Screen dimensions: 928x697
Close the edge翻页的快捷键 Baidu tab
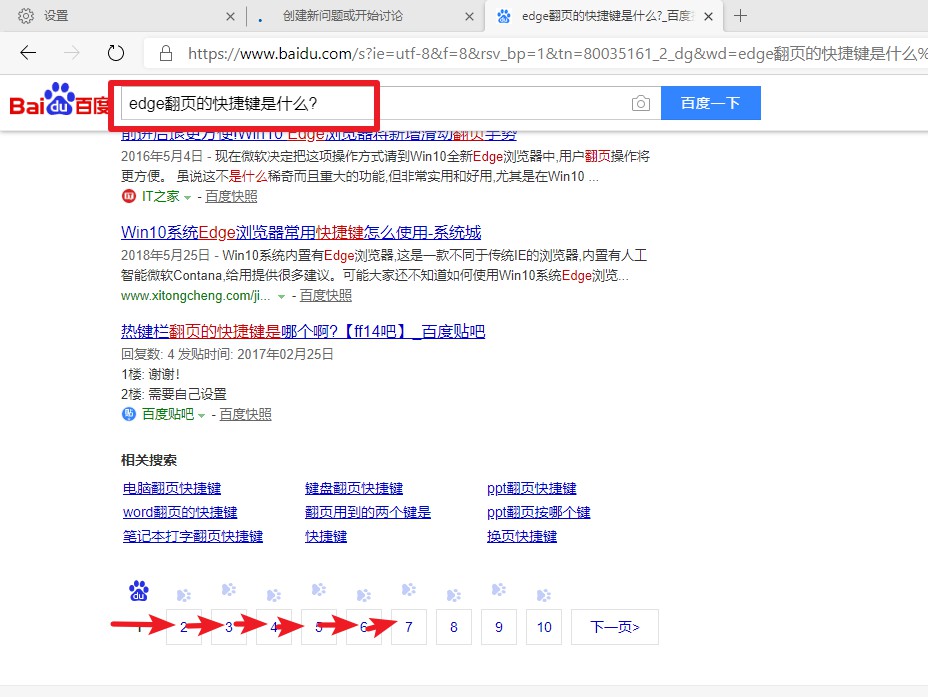pyautogui.click(x=708, y=17)
